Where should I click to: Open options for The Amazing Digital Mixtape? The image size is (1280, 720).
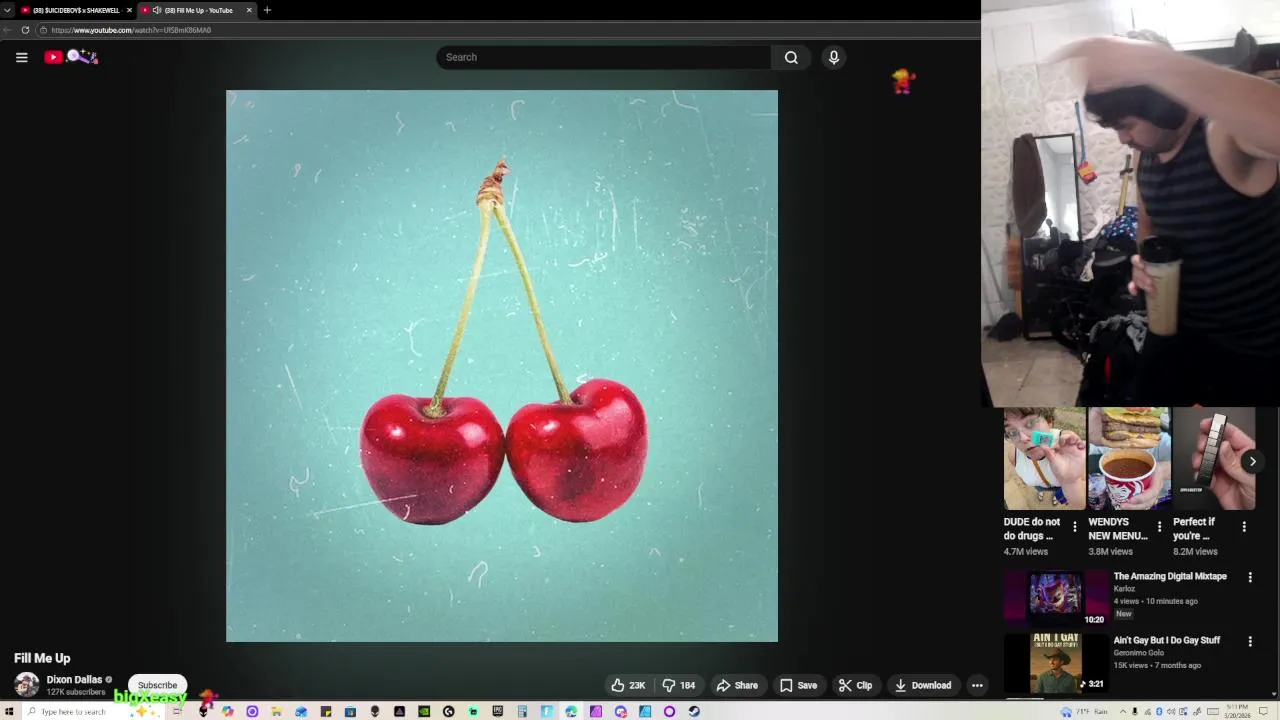[x=1250, y=577]
